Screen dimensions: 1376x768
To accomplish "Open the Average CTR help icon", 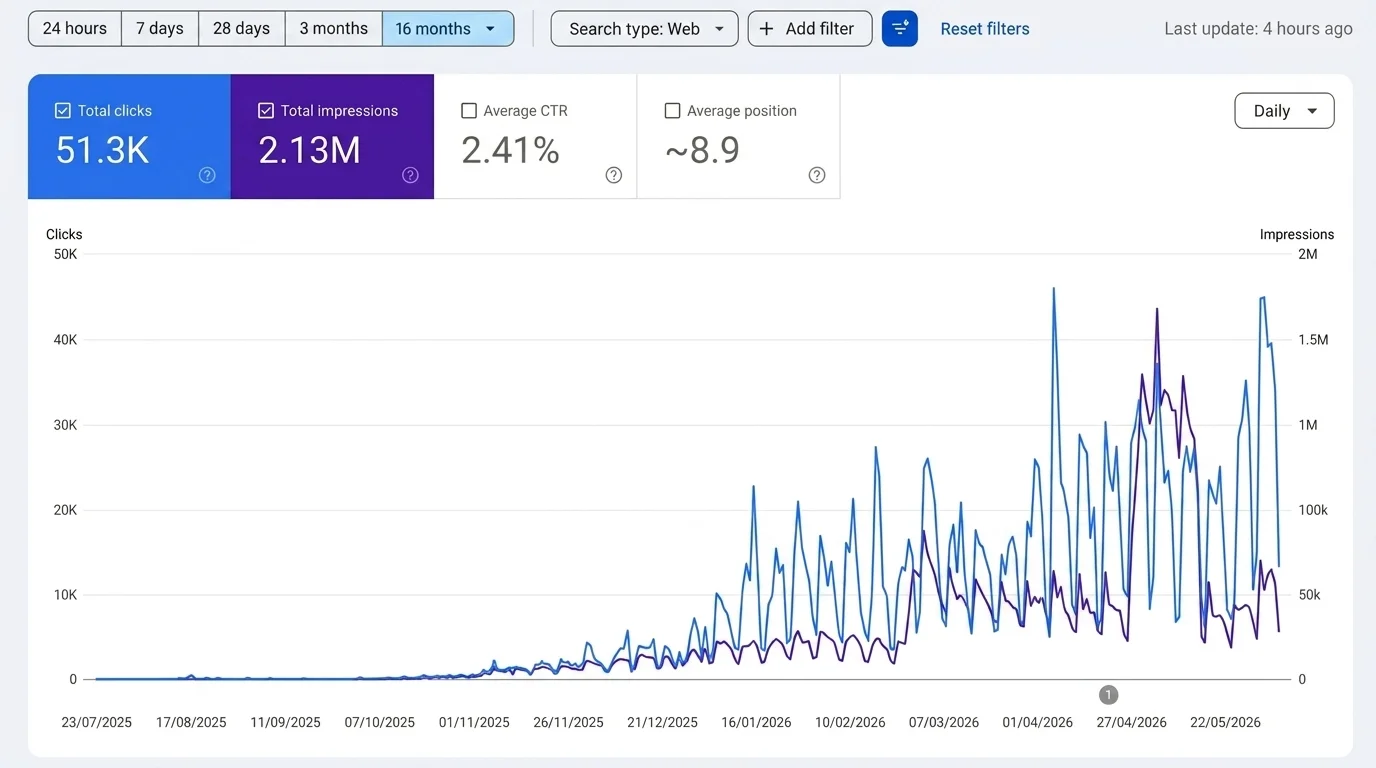I will pos(614,175).
